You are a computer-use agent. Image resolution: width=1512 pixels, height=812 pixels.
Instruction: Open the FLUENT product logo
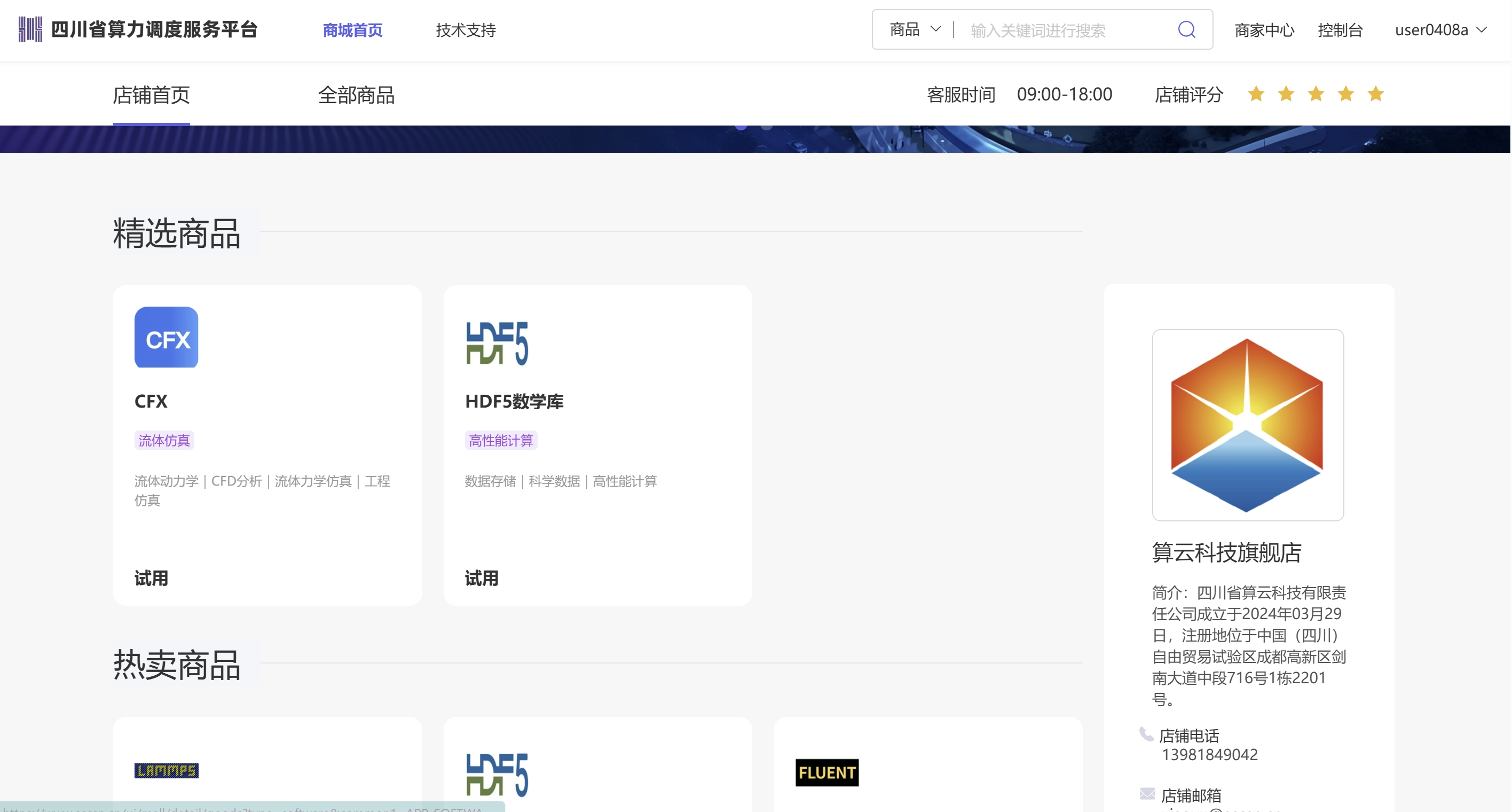coord(827,772)
